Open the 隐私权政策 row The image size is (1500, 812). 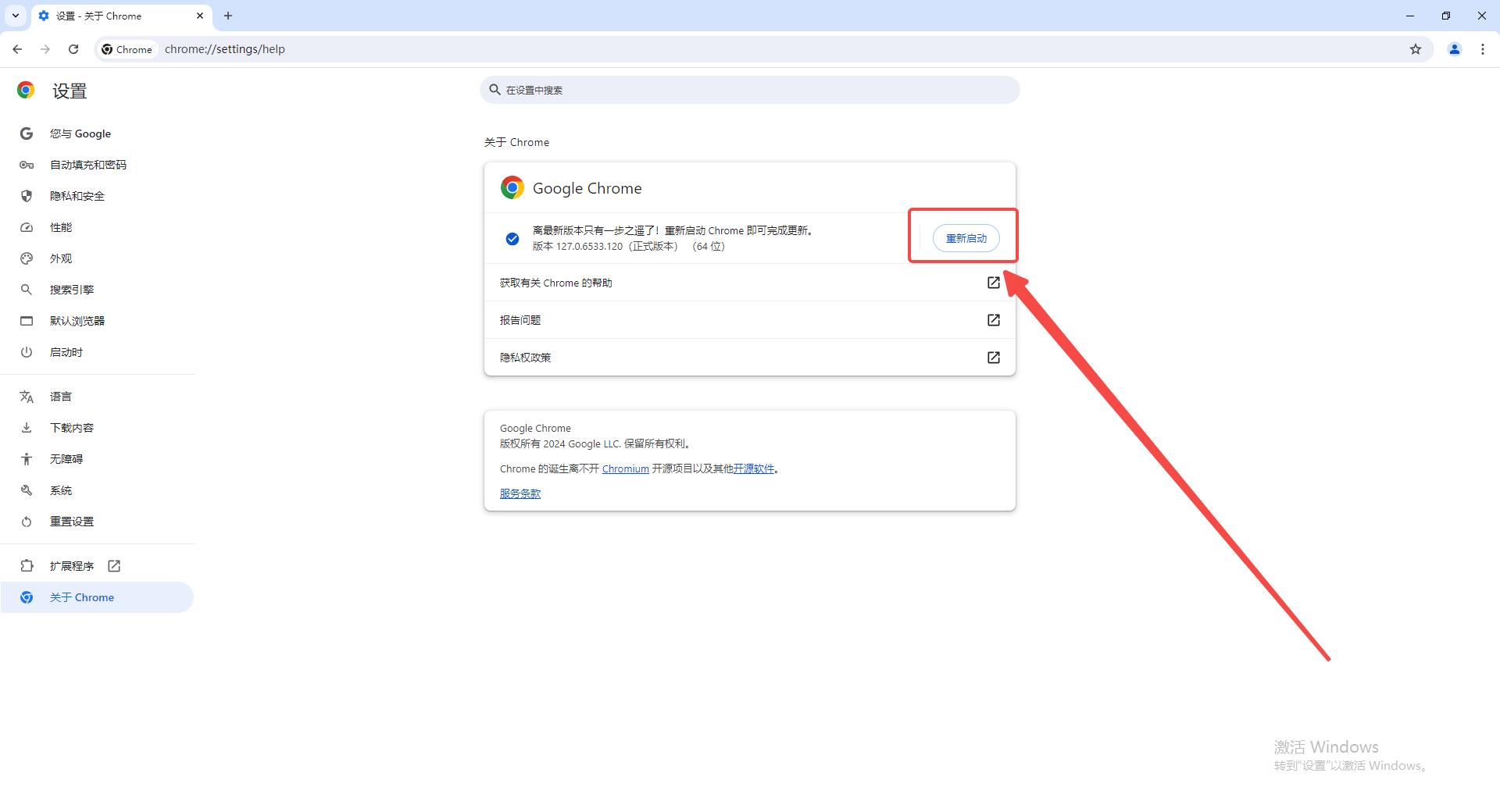coord(750,358)
